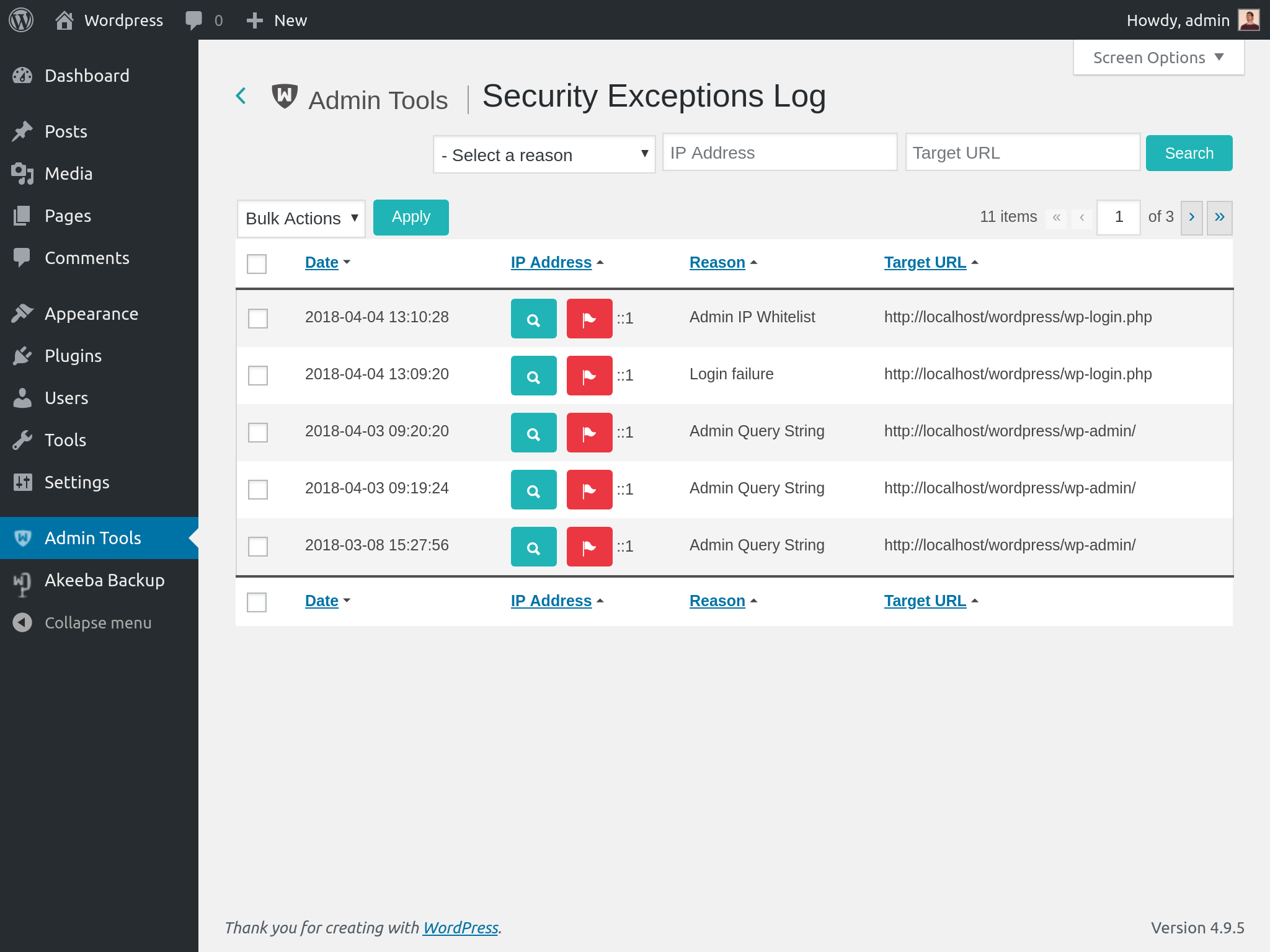The height and width of the screenshot is (952, 1270).
Task: Sort by Target URL in header
Action: click(925, 263)
